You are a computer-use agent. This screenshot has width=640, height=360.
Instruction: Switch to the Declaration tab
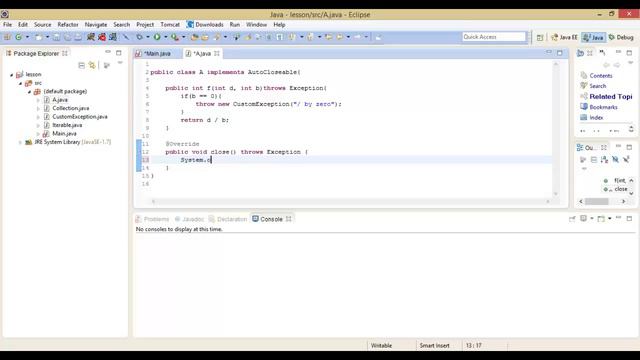pos(228,219)
